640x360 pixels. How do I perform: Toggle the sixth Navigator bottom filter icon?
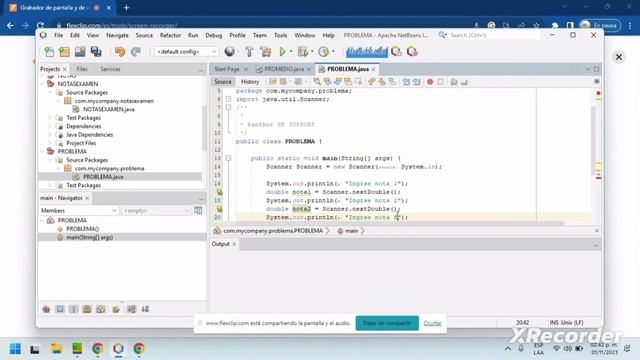point(116,309)
